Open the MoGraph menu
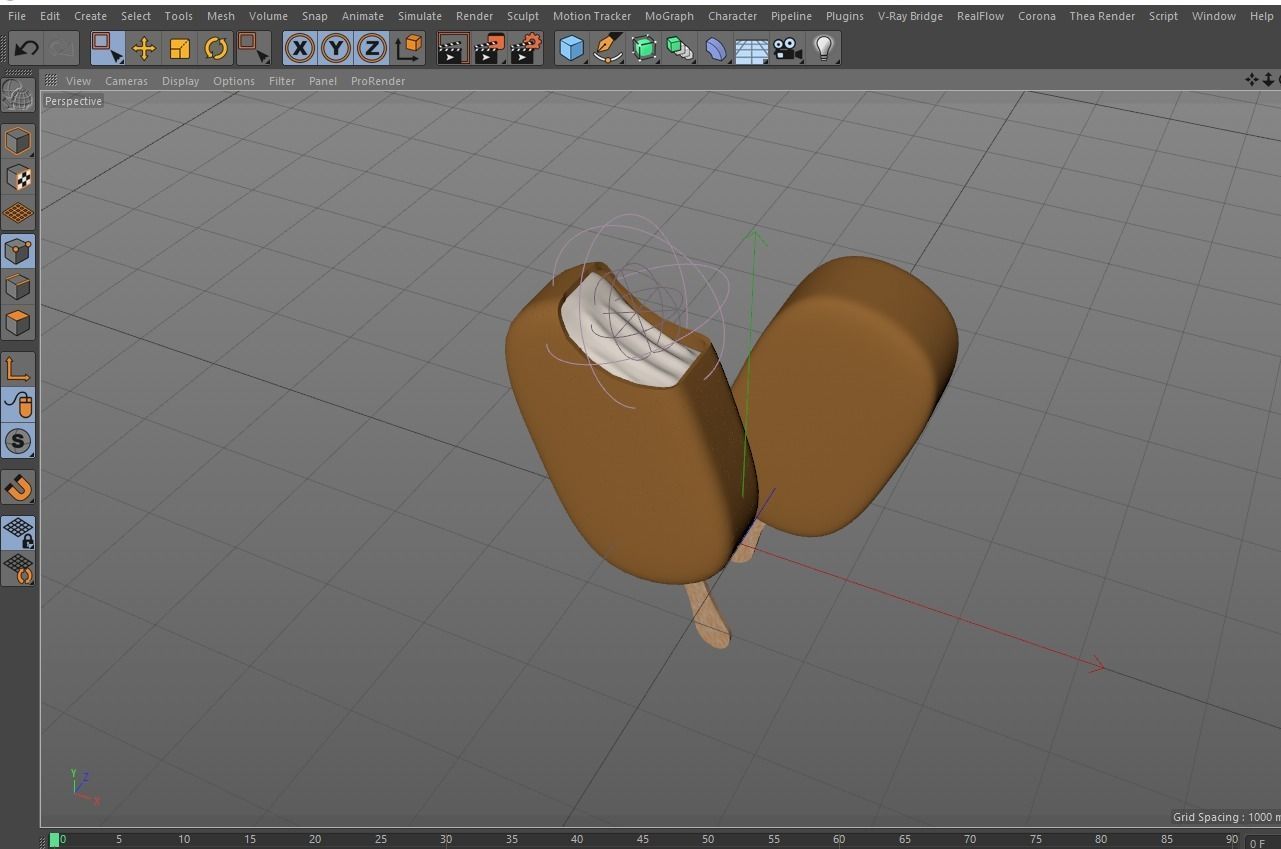 [x=669, y=16]
